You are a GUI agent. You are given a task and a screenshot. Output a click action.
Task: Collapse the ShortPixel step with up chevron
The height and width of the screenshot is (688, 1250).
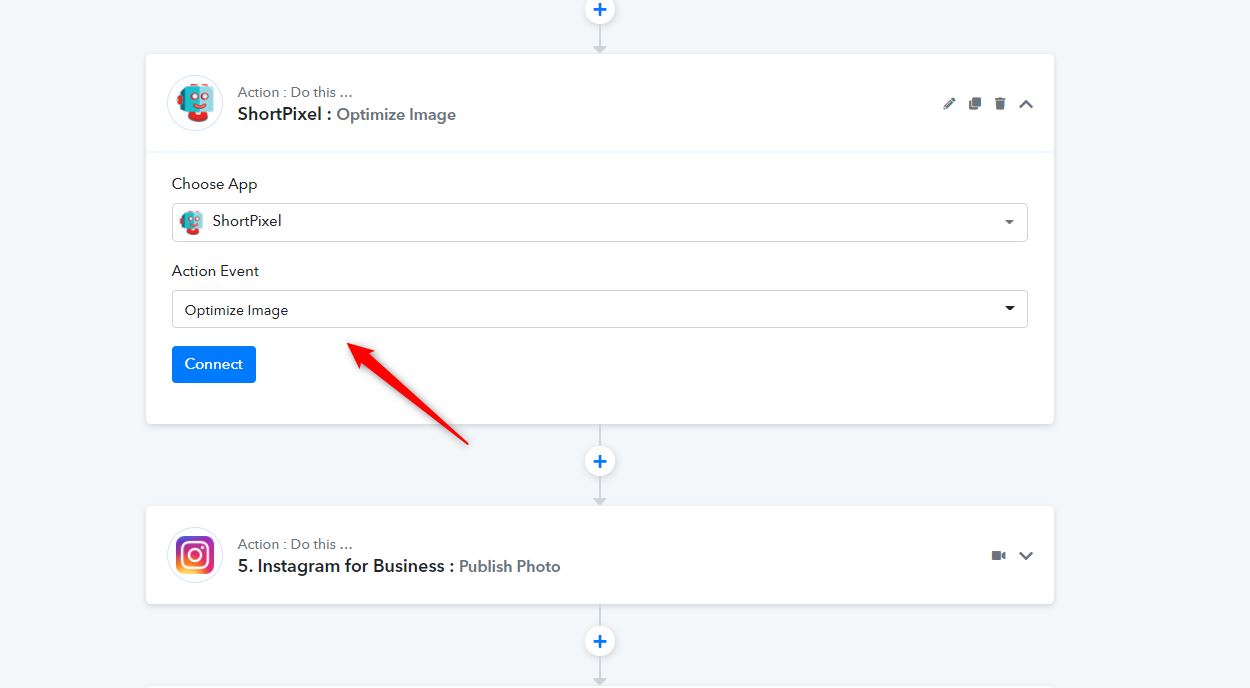[x=1026, y=104]
